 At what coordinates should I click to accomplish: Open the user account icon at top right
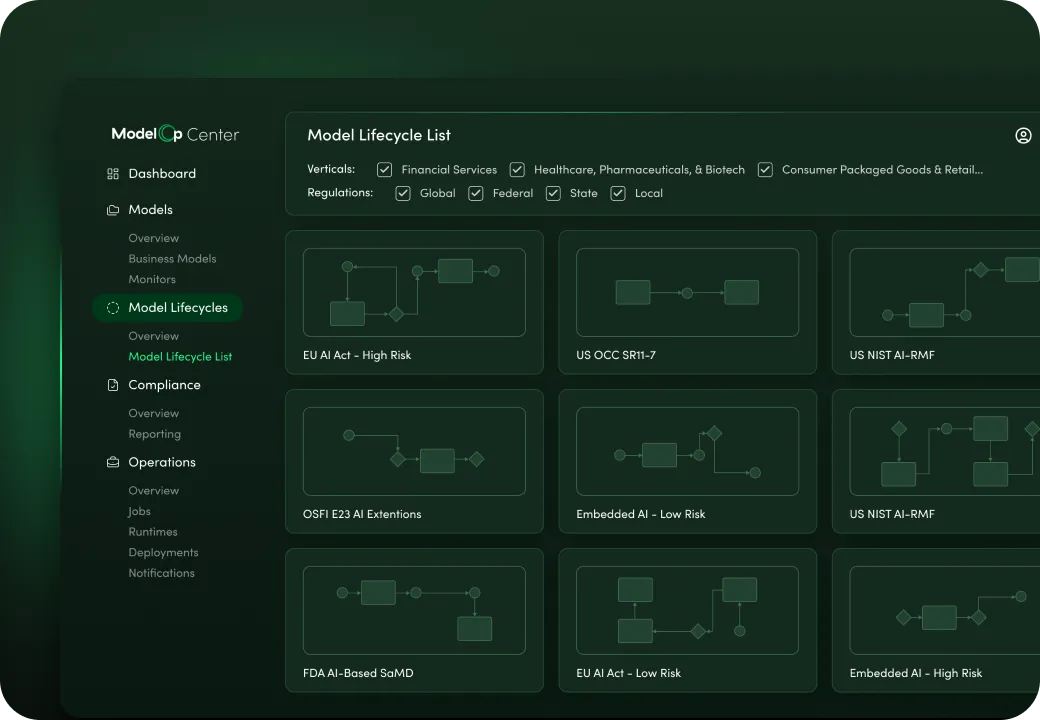point(1023,135)
